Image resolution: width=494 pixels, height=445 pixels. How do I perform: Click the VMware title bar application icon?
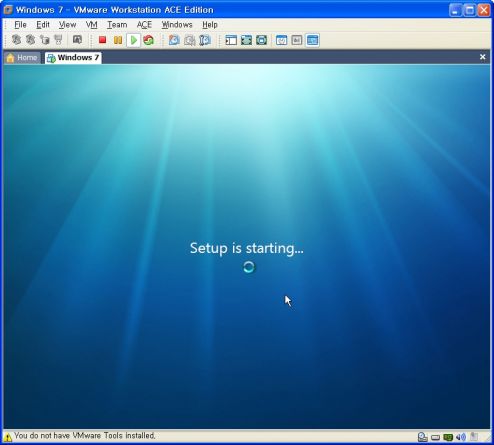8,10
